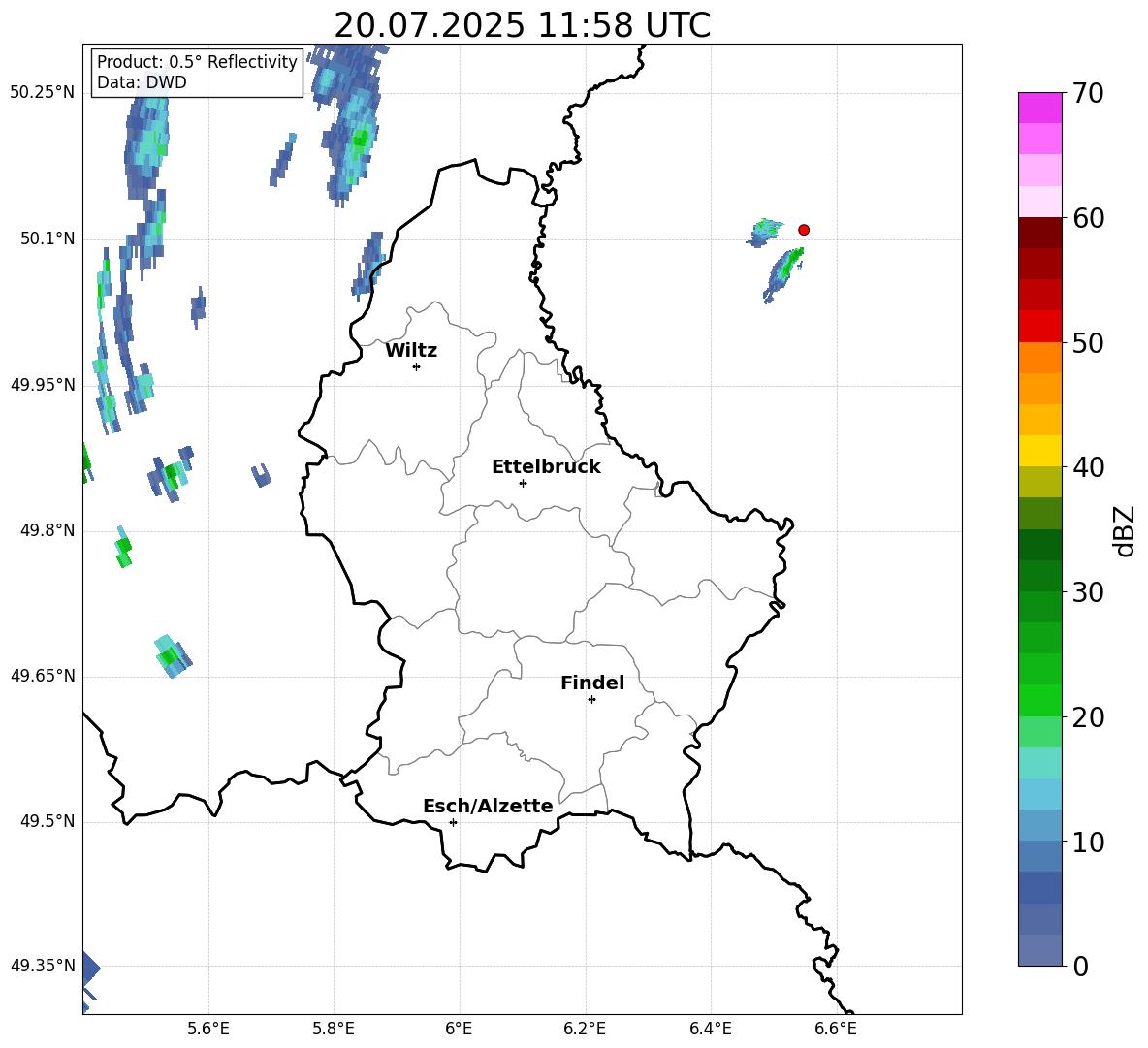Click the 50.25°N latitude label

click(43, 93)
